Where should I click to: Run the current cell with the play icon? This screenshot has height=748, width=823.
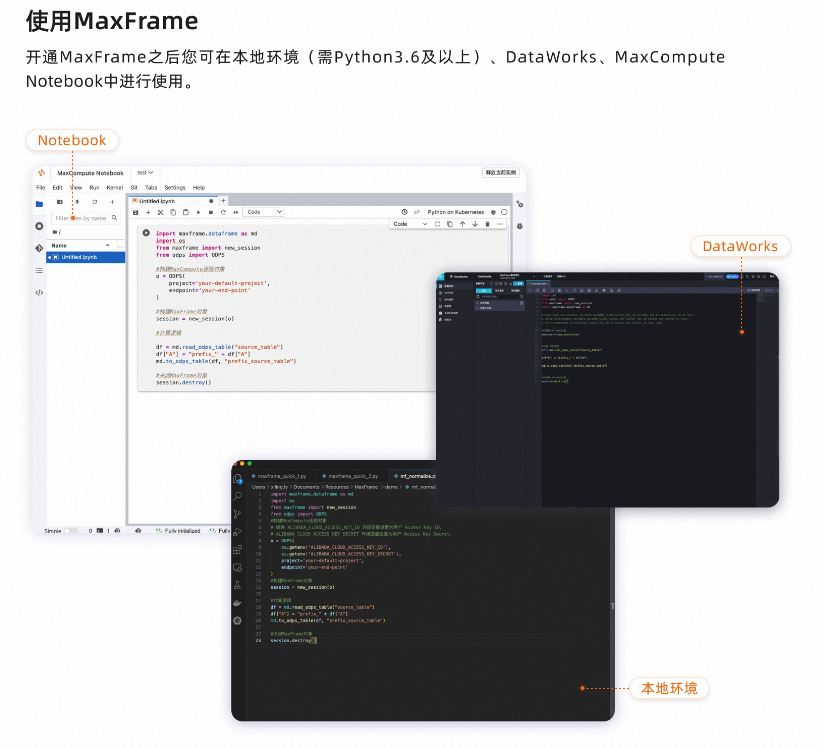(198, 212)
